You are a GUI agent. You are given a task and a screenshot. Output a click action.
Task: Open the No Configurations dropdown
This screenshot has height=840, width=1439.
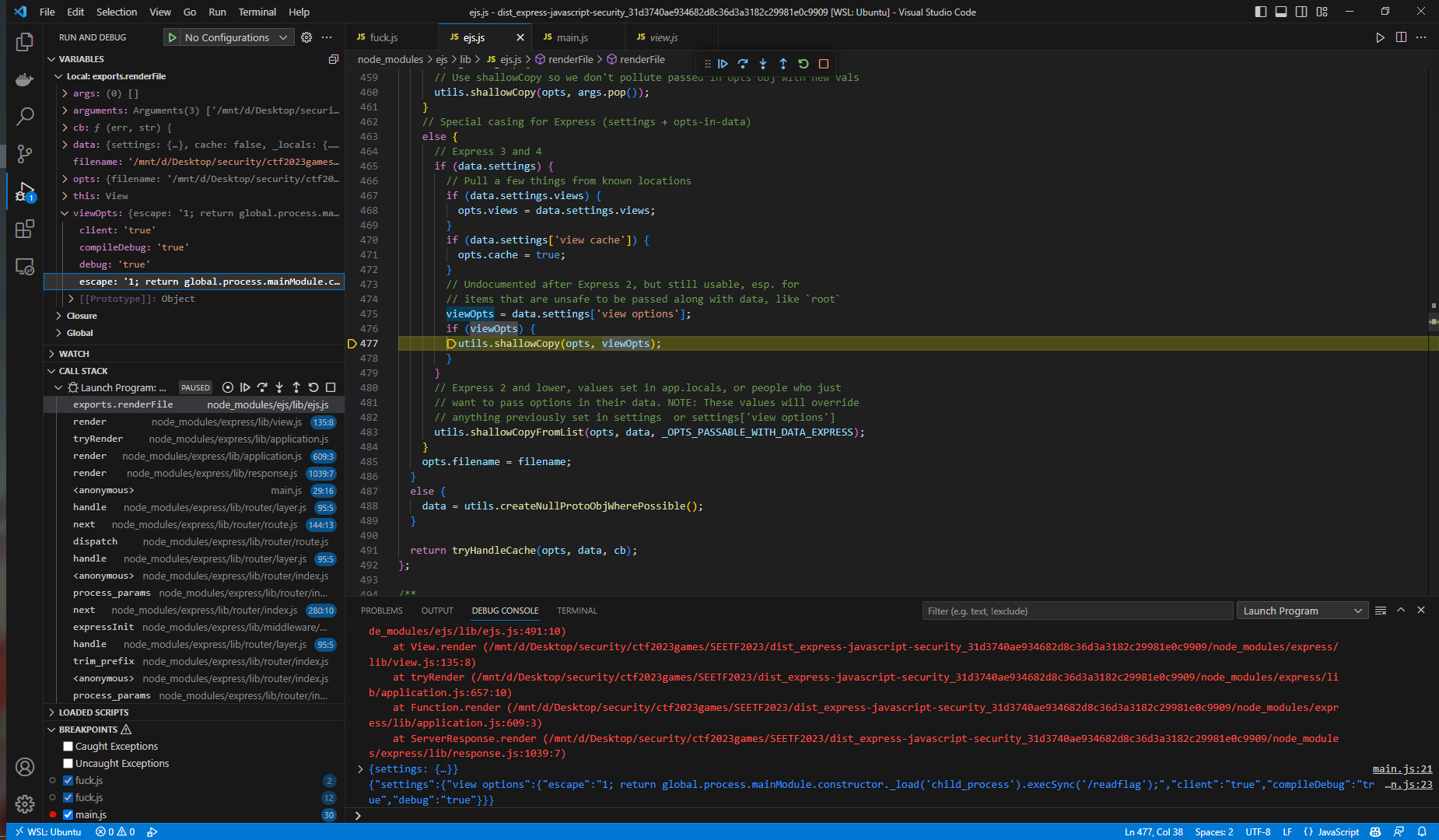click(236, 37)
